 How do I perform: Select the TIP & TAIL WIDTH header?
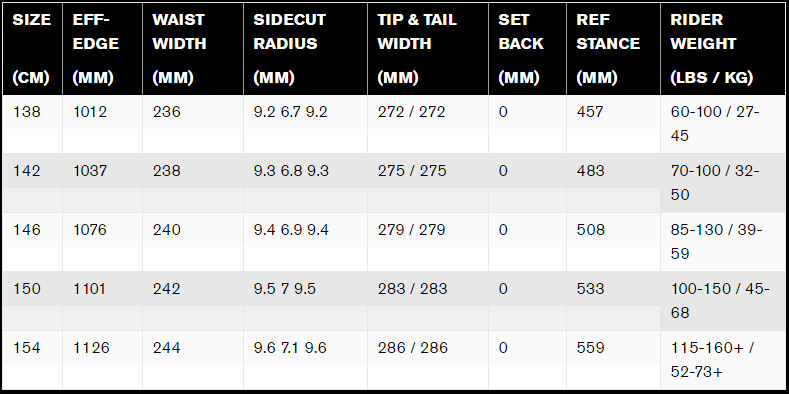point(428,49)
